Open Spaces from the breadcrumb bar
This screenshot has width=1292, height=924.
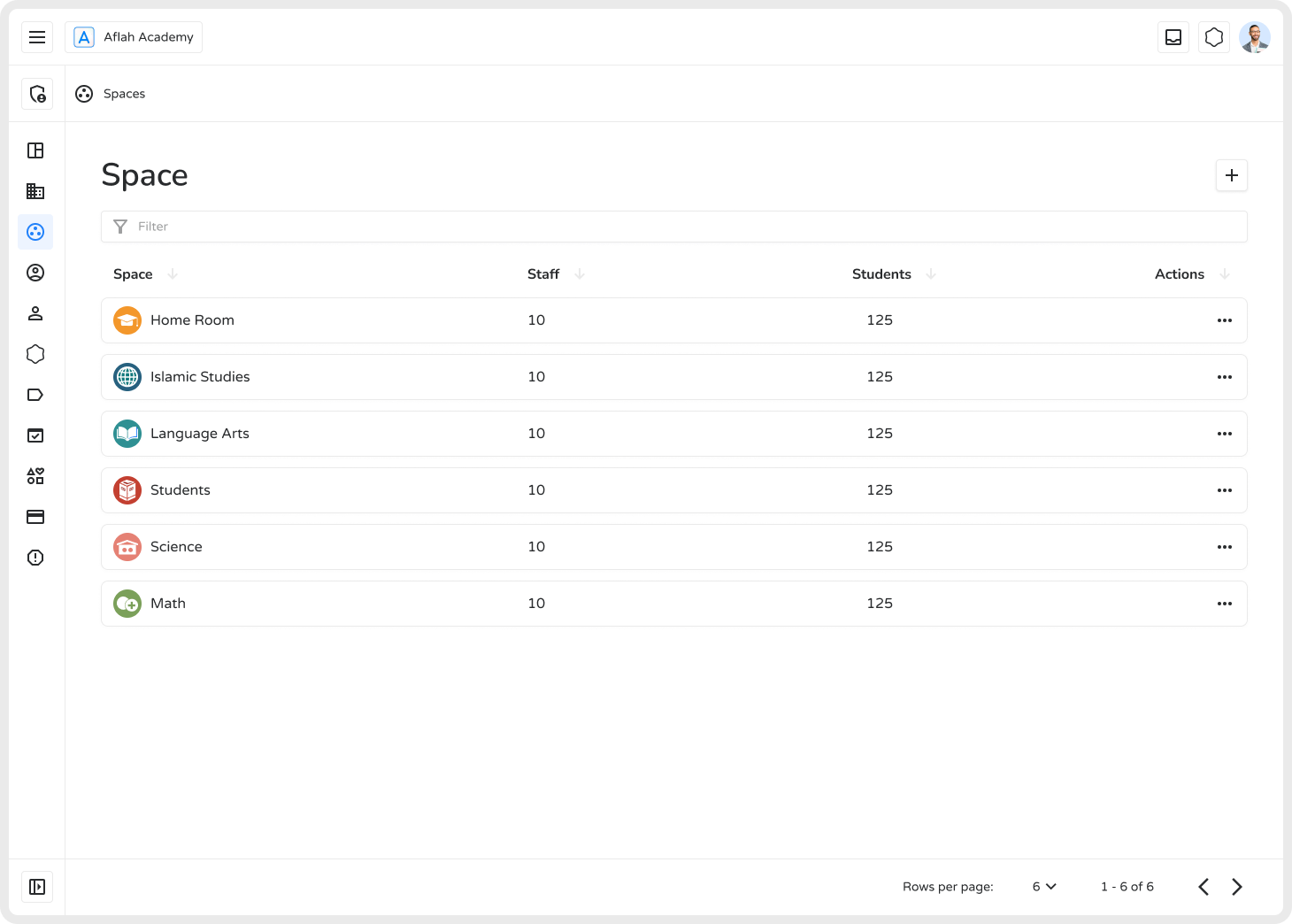click(x=124, y=93)
